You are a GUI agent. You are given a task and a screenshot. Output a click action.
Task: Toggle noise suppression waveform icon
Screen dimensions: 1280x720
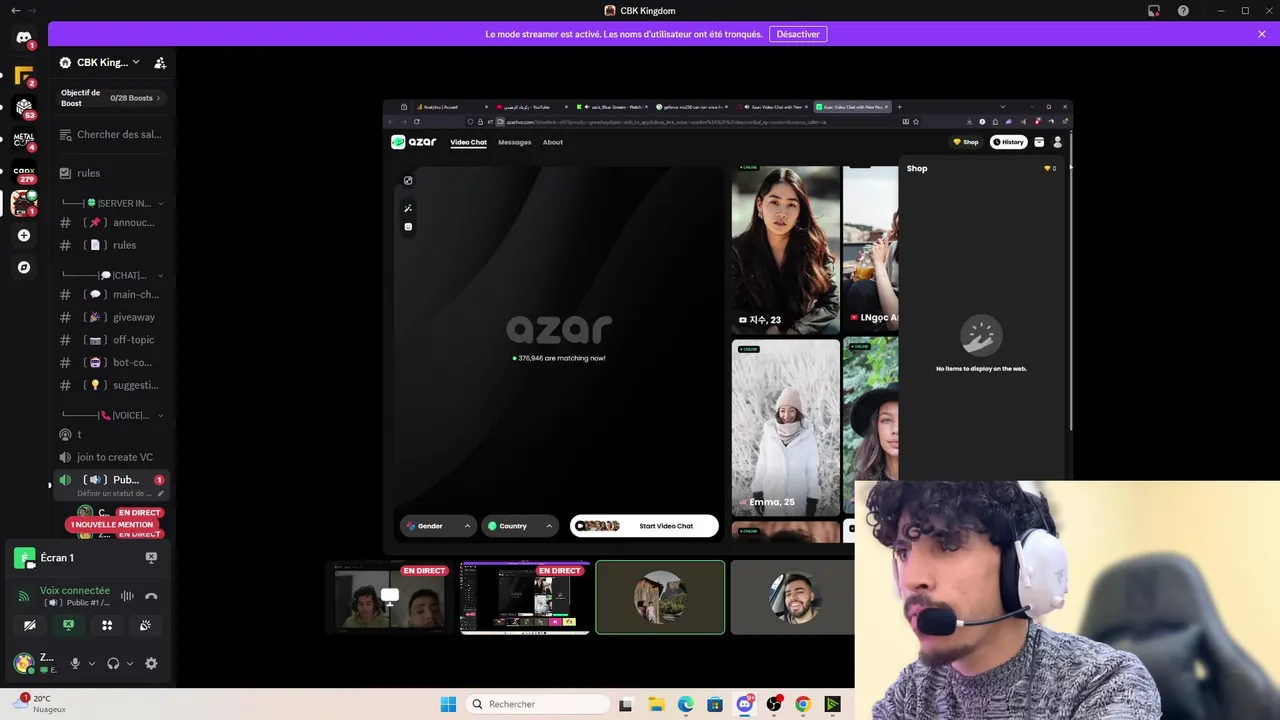click(127, 596)
